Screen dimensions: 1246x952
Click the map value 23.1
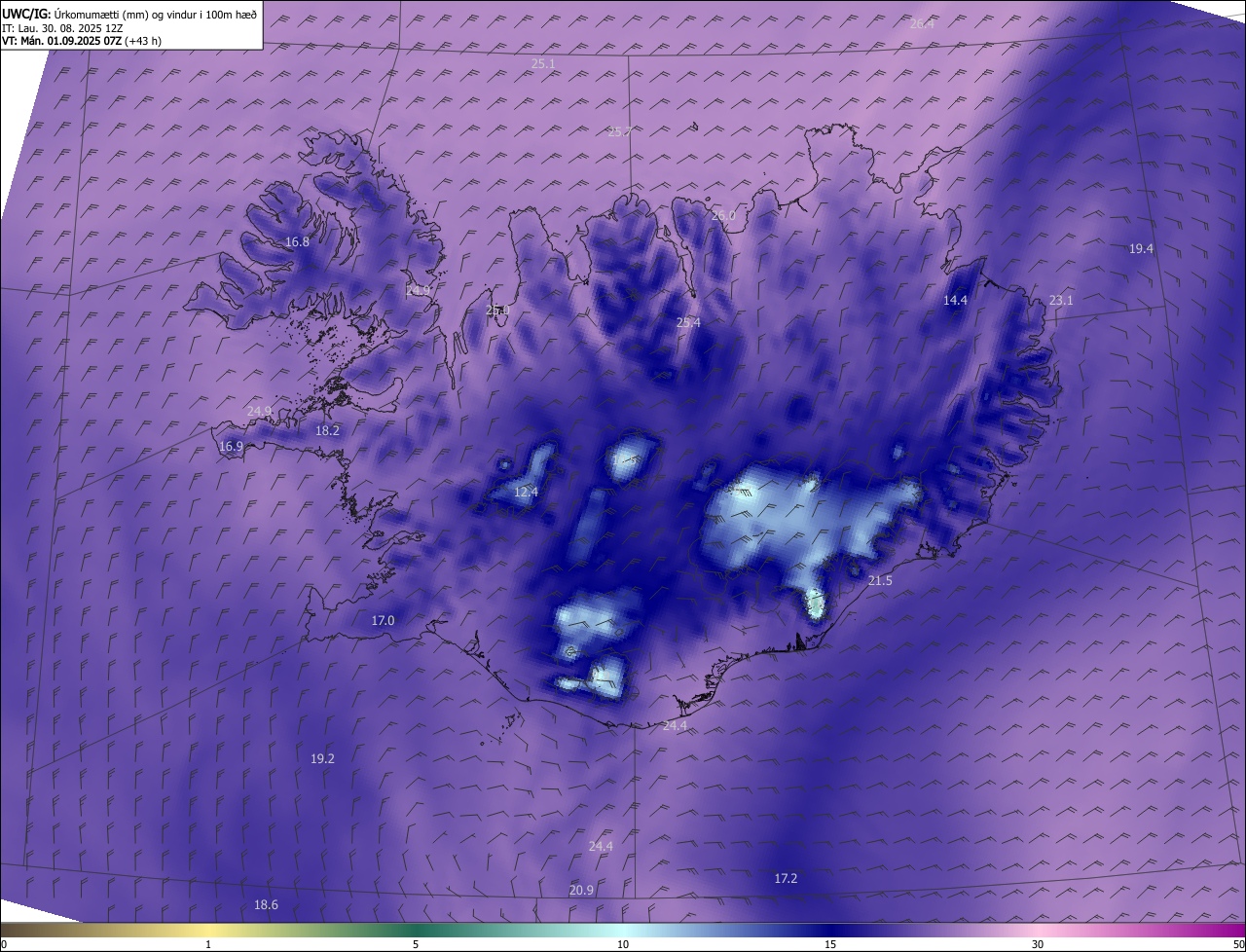click(x=1061, y=301)
